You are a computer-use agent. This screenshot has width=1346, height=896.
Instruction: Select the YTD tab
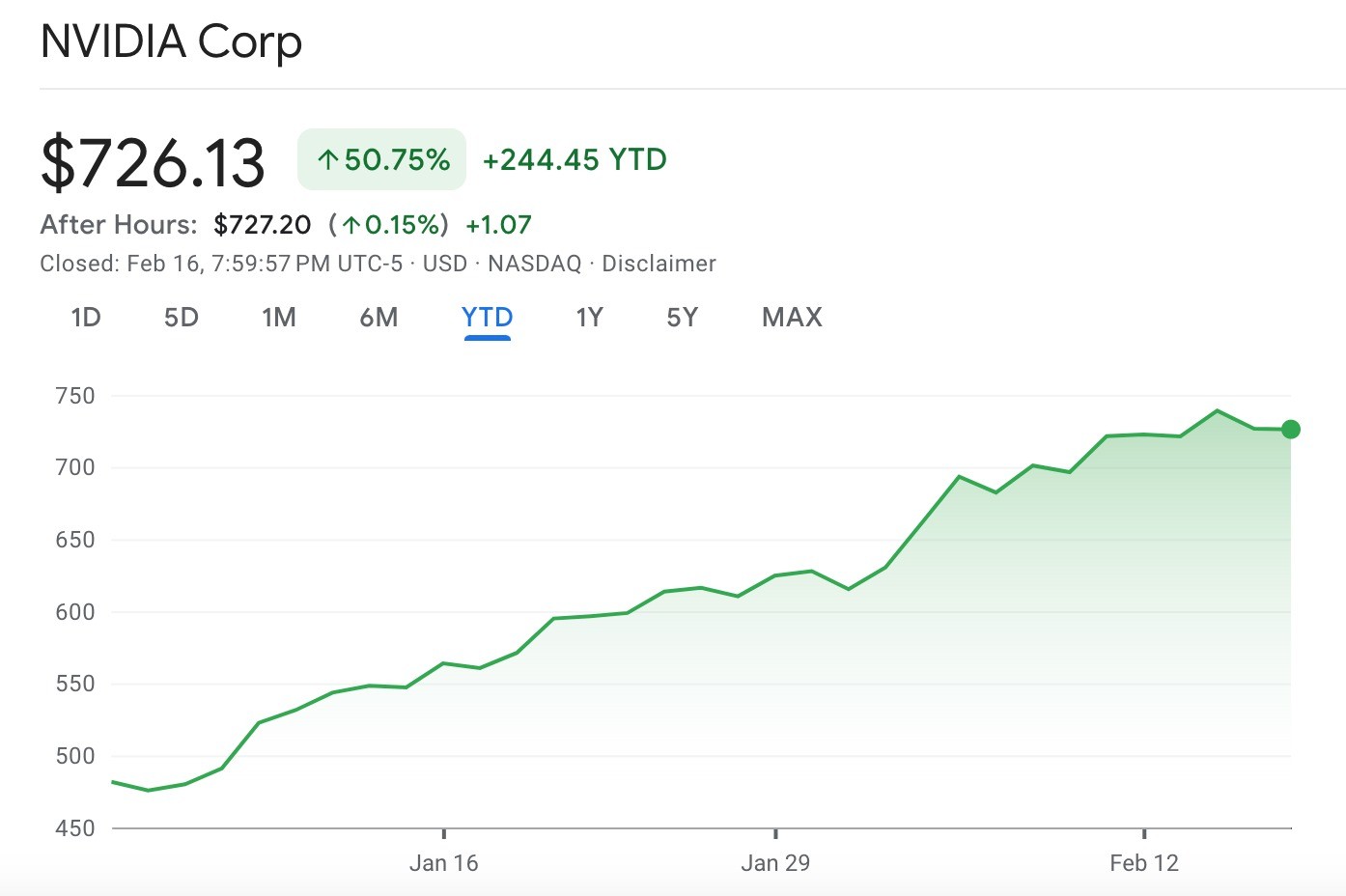tap(487, 318)
